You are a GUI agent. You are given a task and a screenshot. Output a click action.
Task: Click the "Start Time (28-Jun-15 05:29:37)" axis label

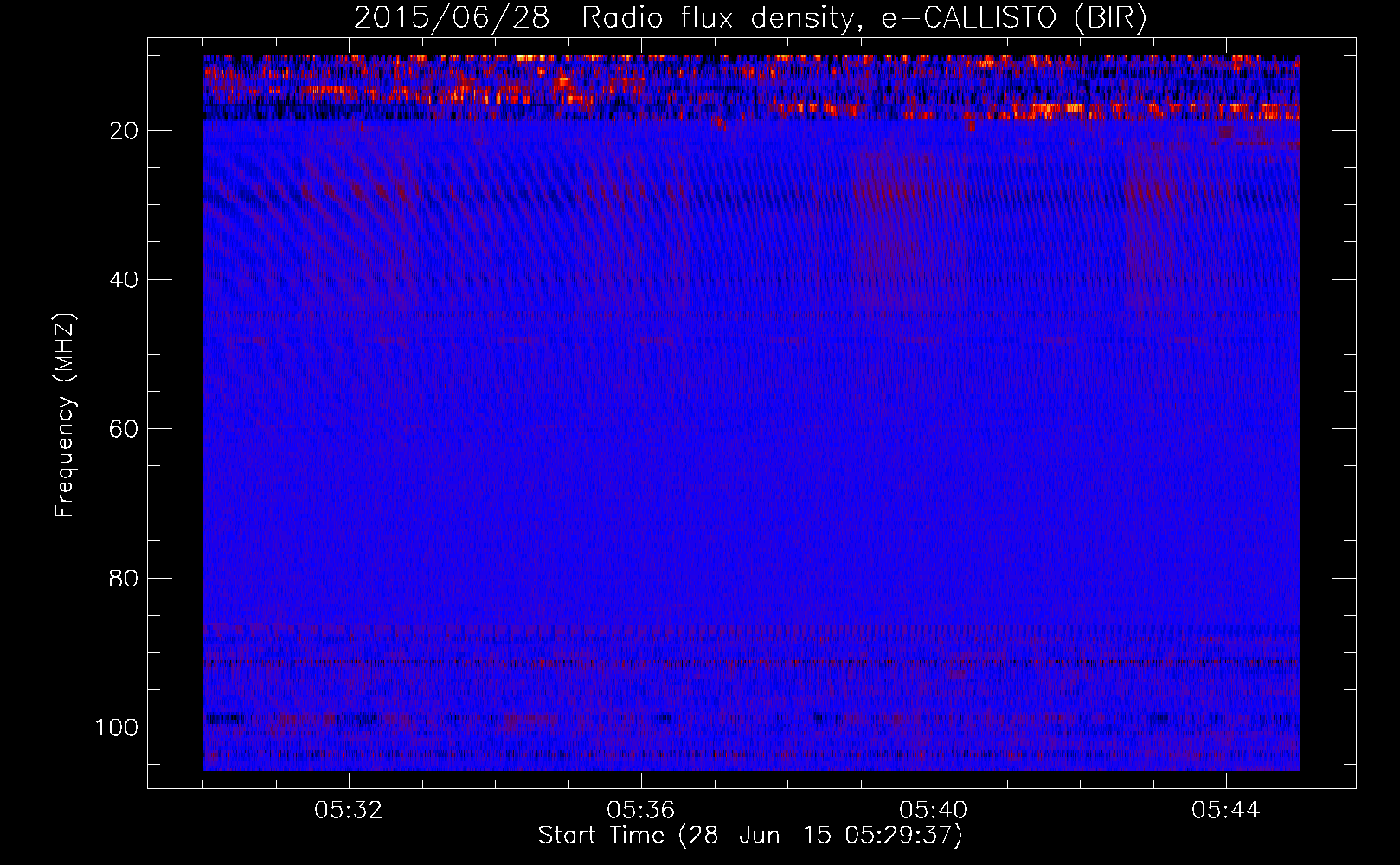click(750, 836)
